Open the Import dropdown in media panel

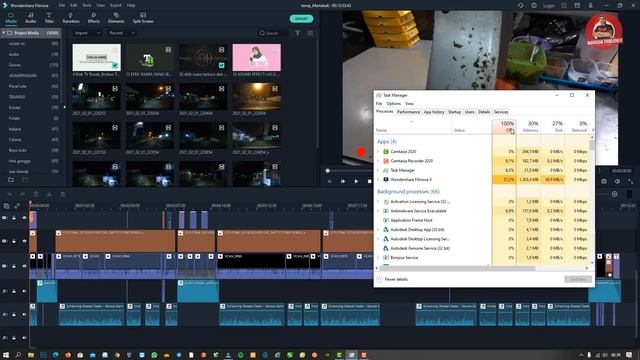tap(87, 33)
